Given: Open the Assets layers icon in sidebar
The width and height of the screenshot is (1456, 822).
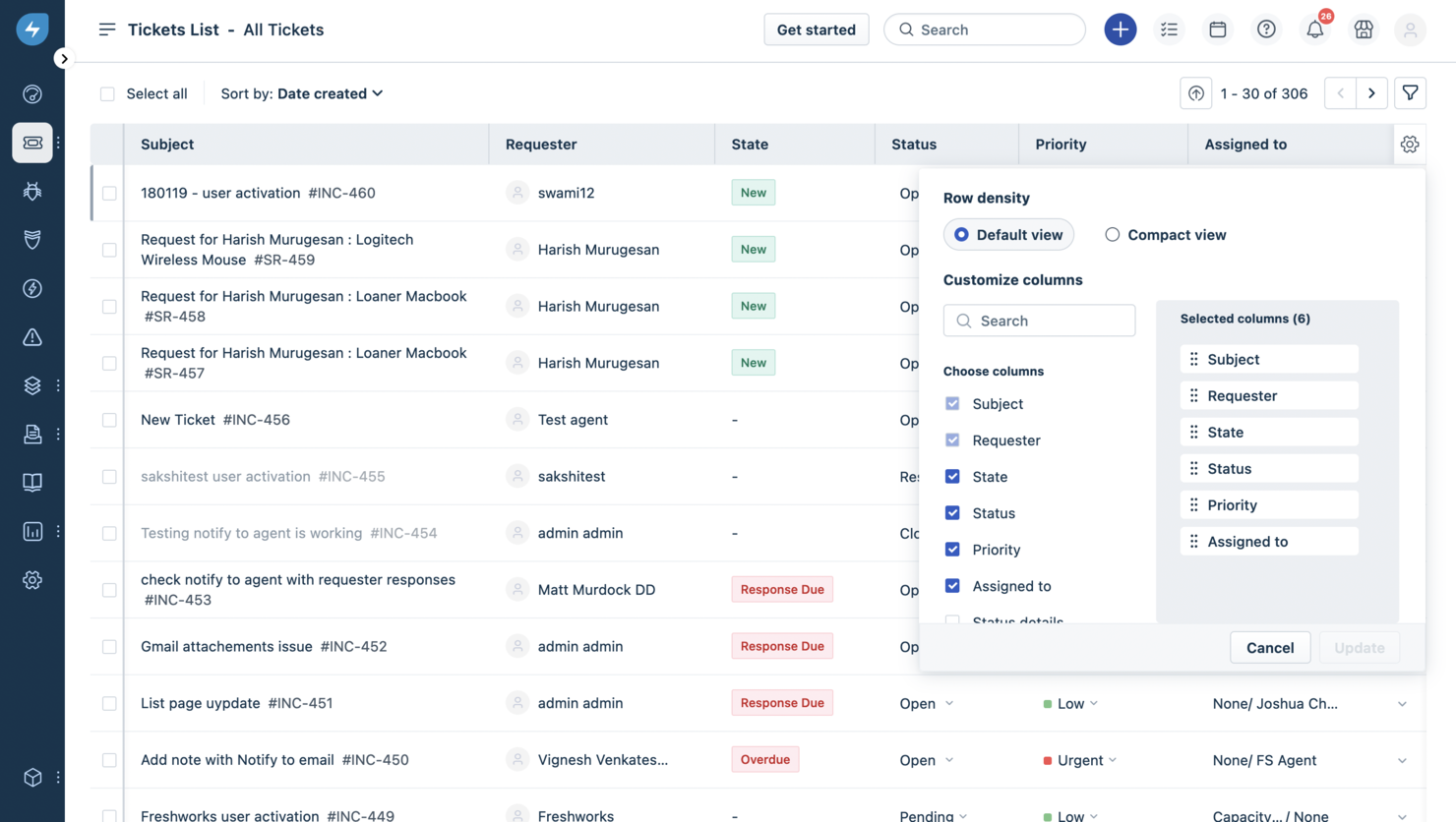Looking at the screenshot, I should coord(31,384).
